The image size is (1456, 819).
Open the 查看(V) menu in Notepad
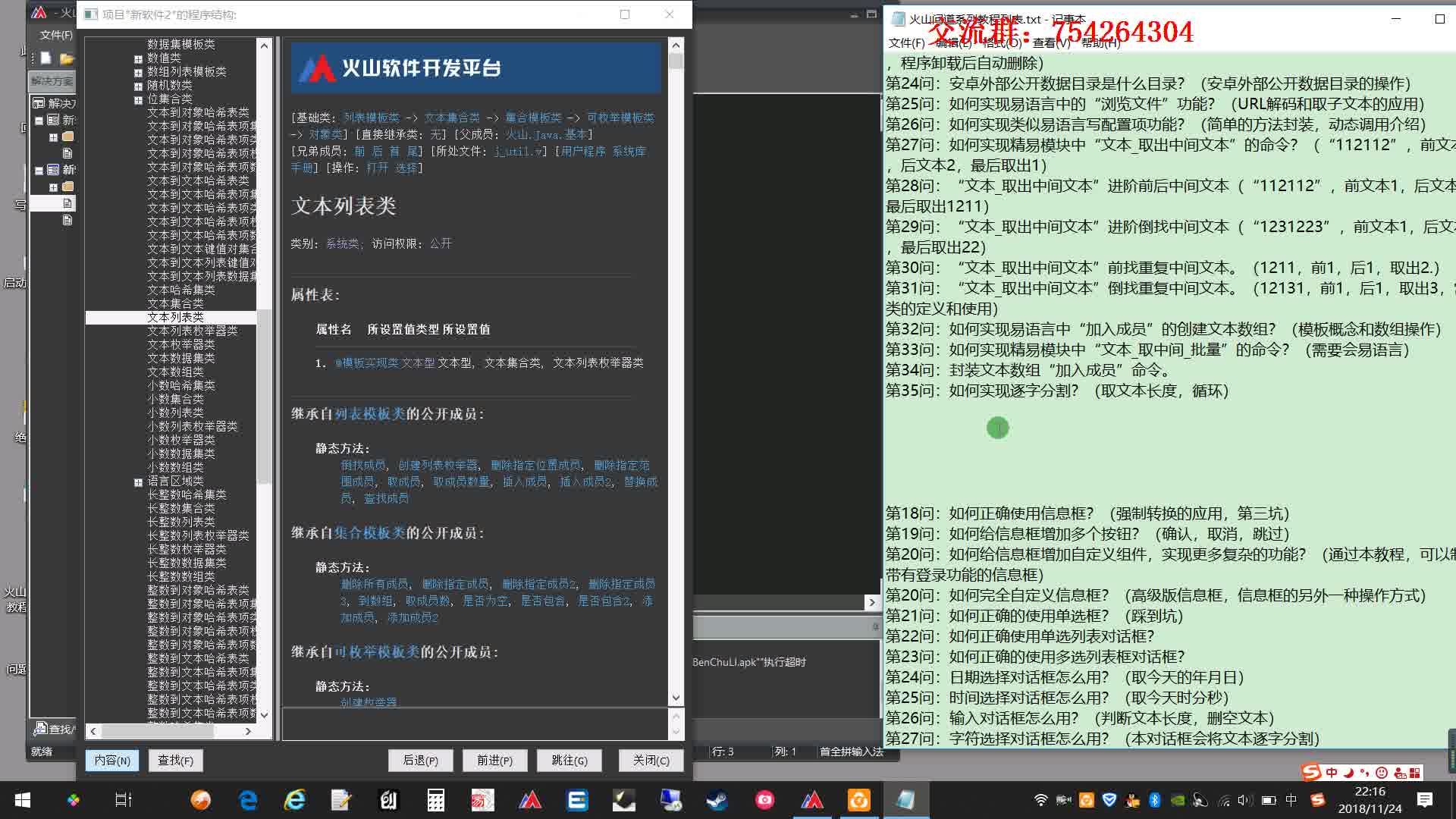[1047, 43]
